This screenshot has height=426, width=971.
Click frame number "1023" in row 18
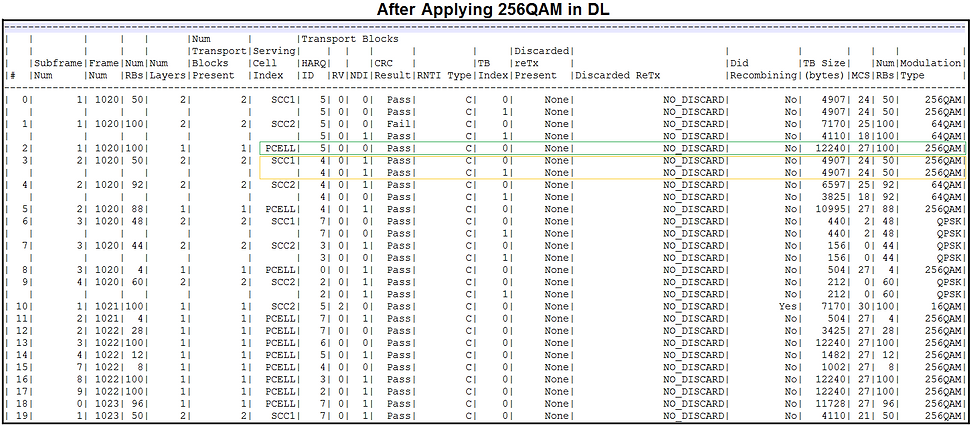point(105,403)
